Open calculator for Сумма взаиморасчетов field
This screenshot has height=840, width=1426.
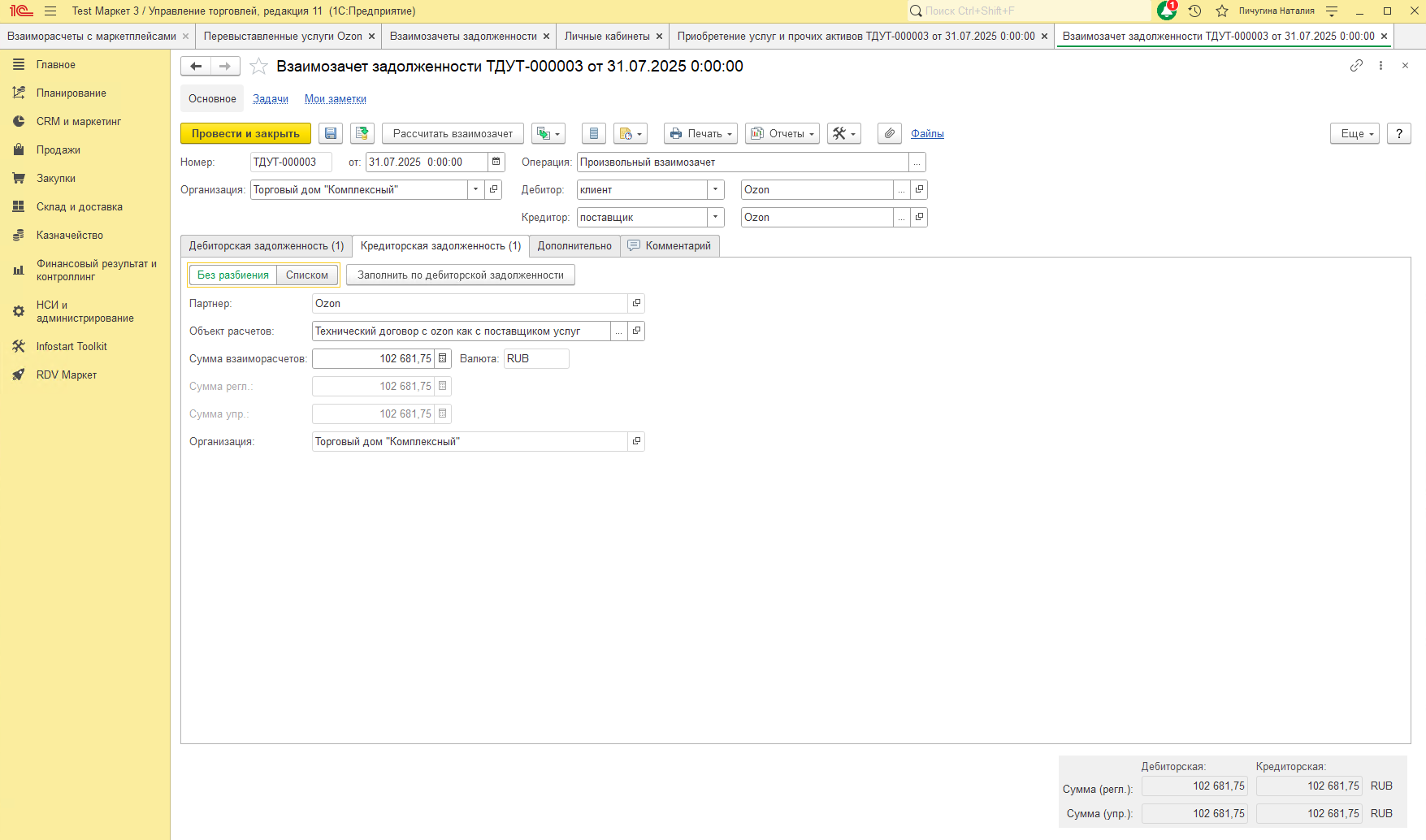(x=443, y=359)
